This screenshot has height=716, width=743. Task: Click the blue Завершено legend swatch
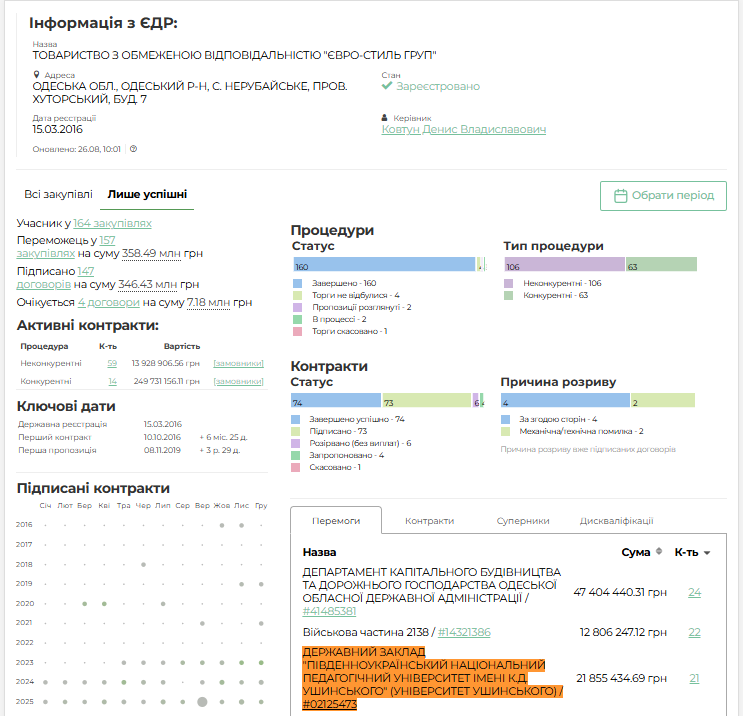[x=298, y=283]
